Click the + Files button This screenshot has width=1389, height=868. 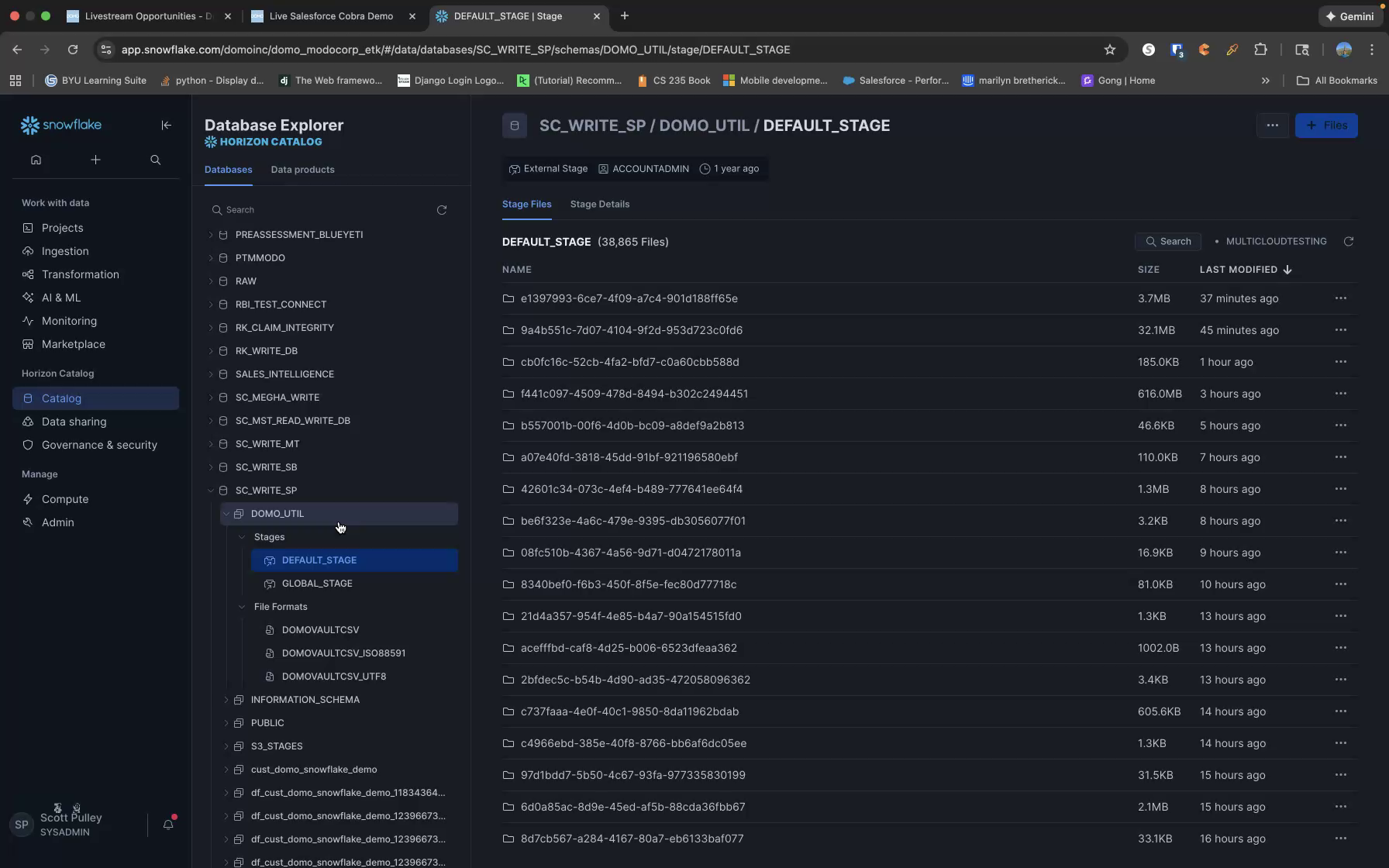tap(1325, 125)
